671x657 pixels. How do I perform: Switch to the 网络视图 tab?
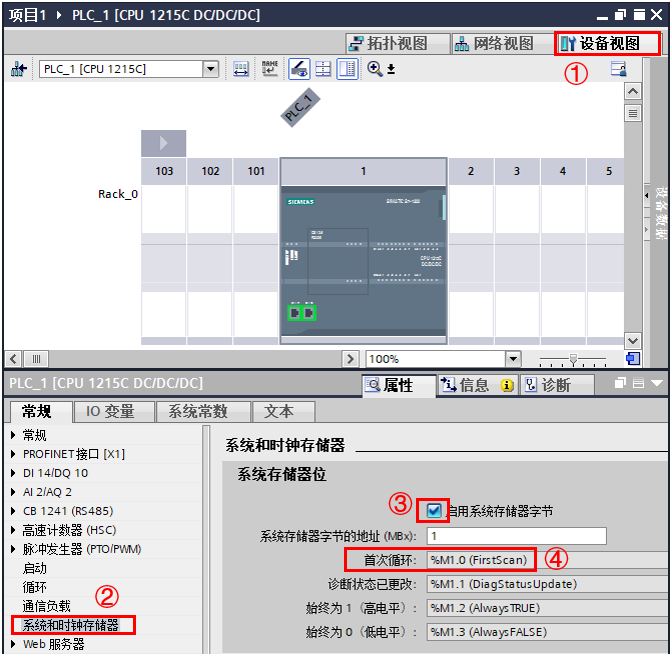click(502, 43)
